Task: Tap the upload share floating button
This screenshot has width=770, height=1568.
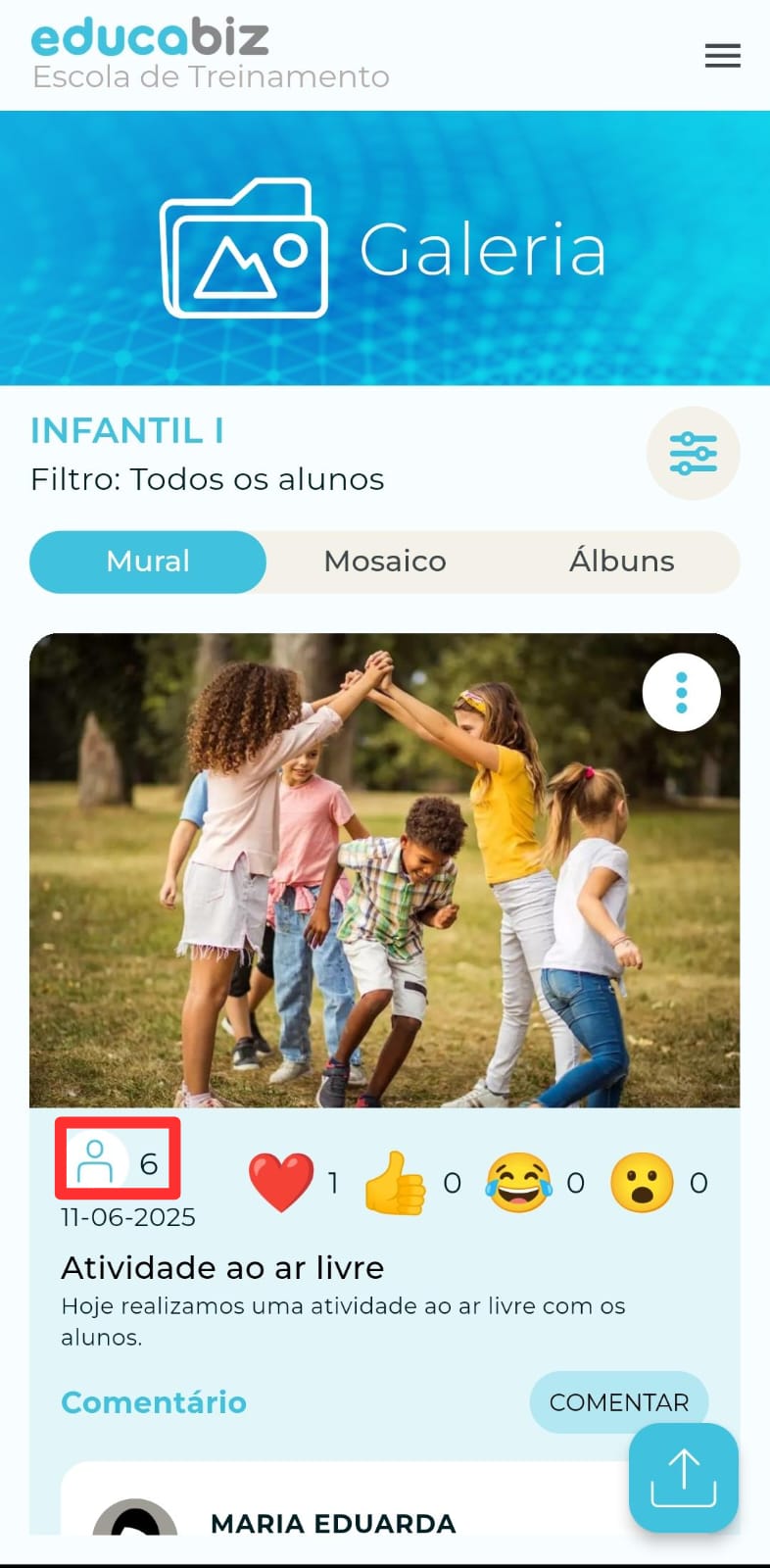Action: coord(683,1478)
